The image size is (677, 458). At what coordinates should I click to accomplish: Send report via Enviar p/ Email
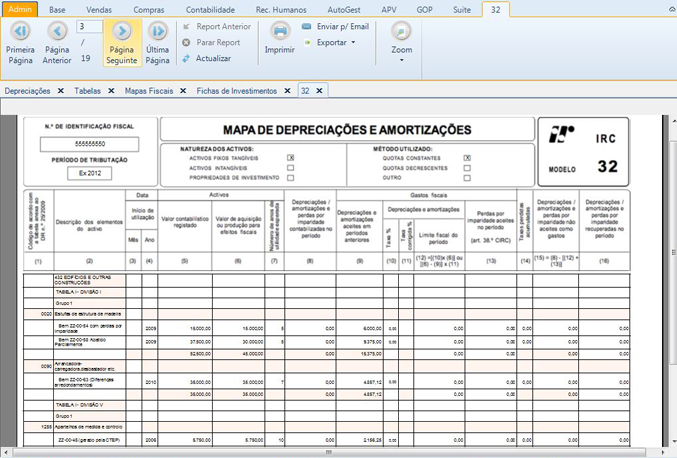pyautogui.click(x=335, y=26)
